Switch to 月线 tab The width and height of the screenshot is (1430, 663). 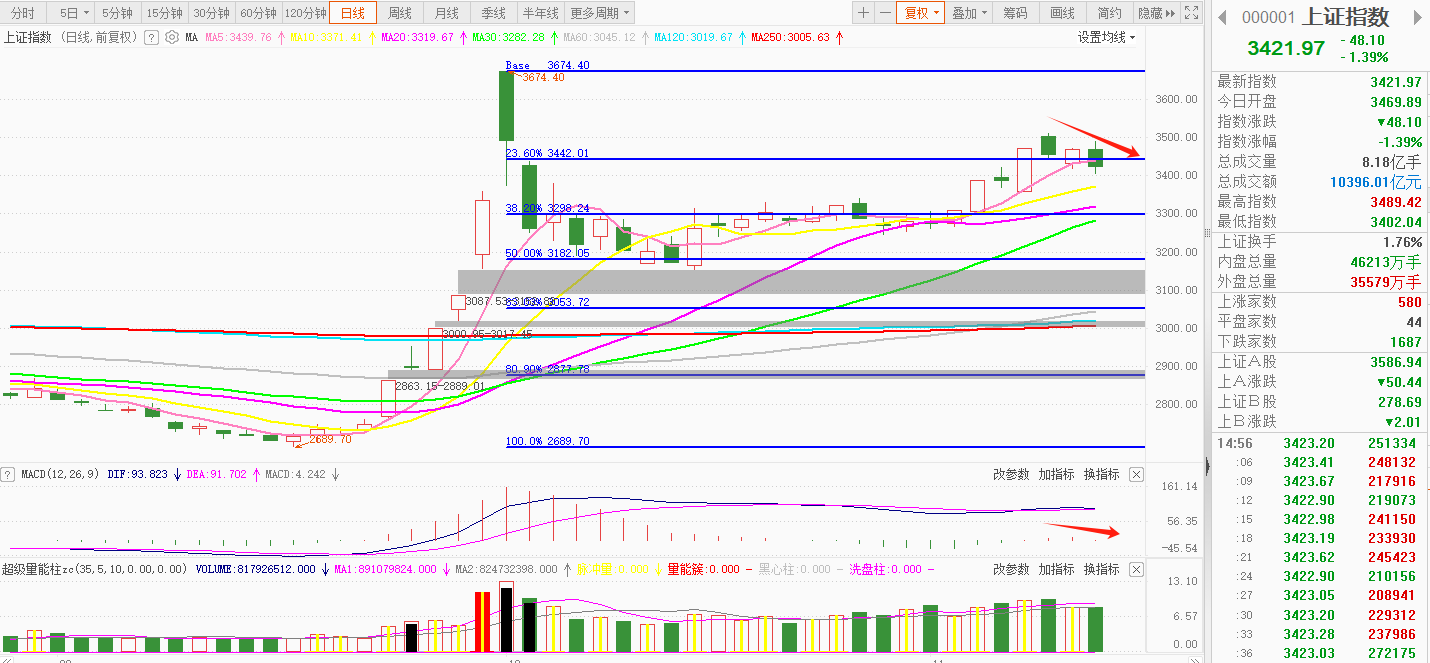click(446, 13)
